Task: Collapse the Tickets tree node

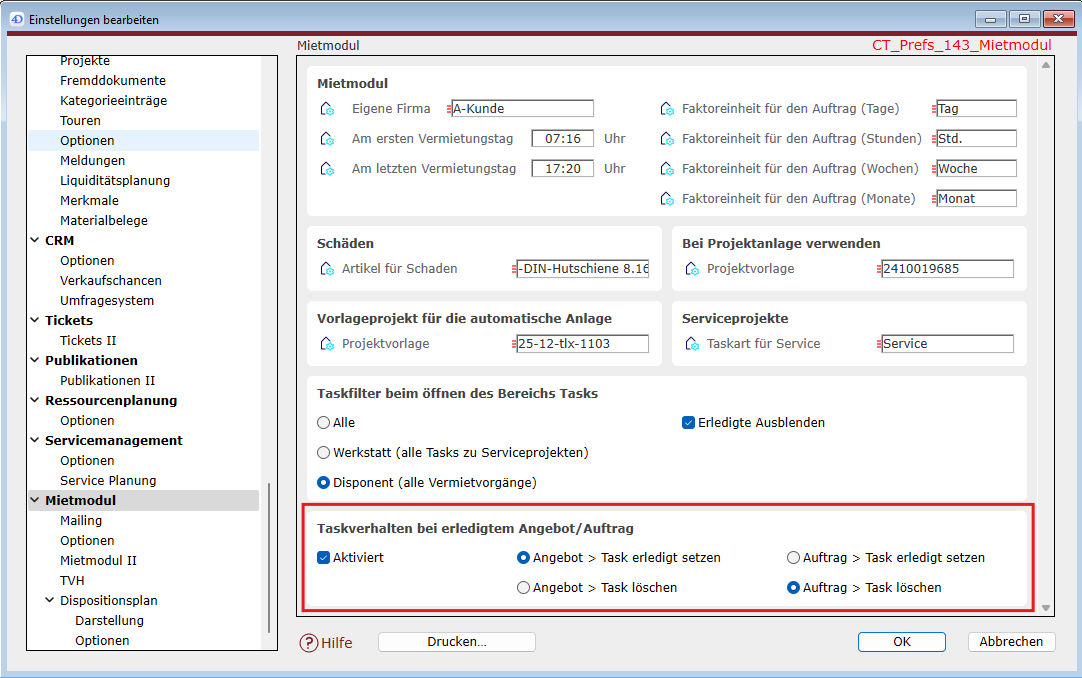Action: 35,320
